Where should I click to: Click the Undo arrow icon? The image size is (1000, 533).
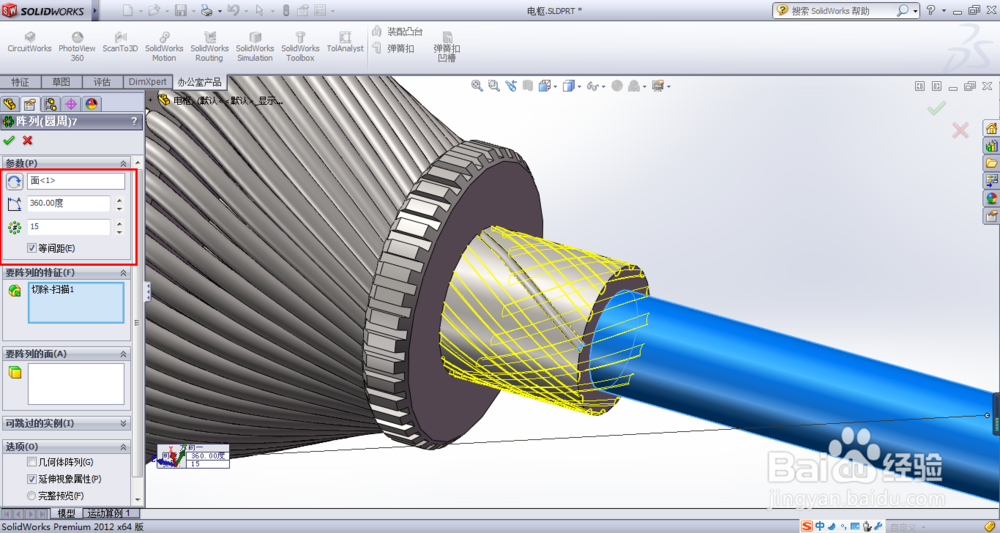coord(233,10)
